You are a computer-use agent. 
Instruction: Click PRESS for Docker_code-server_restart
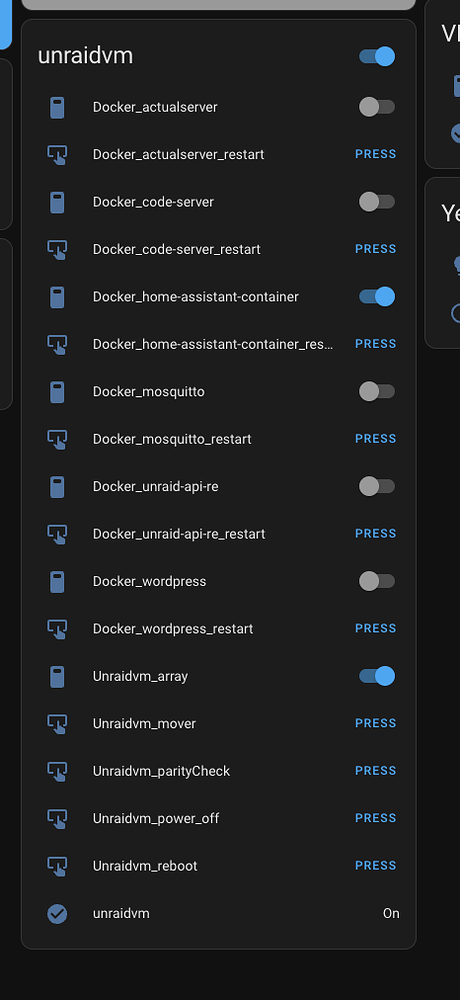(x=376, y=249)
